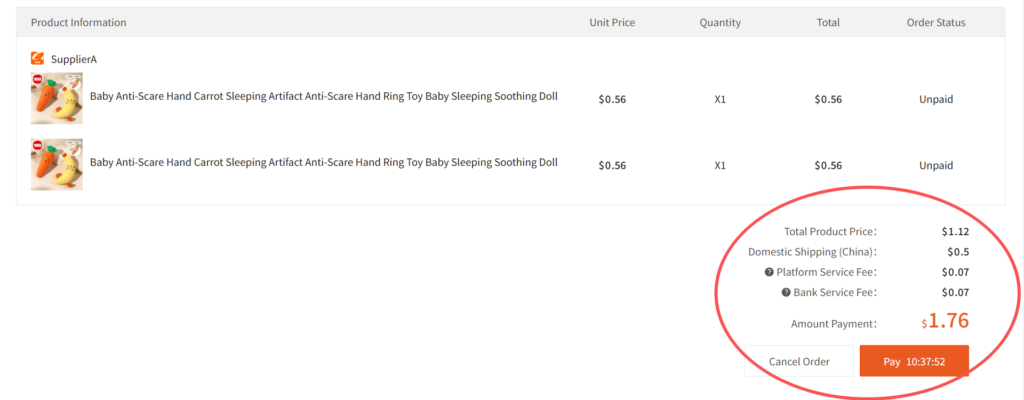The height and width of the screenshot is (400, 1024).
Task: Open the SupplierA supplier link
Action: pyautogui.click(x=73, y=59)
